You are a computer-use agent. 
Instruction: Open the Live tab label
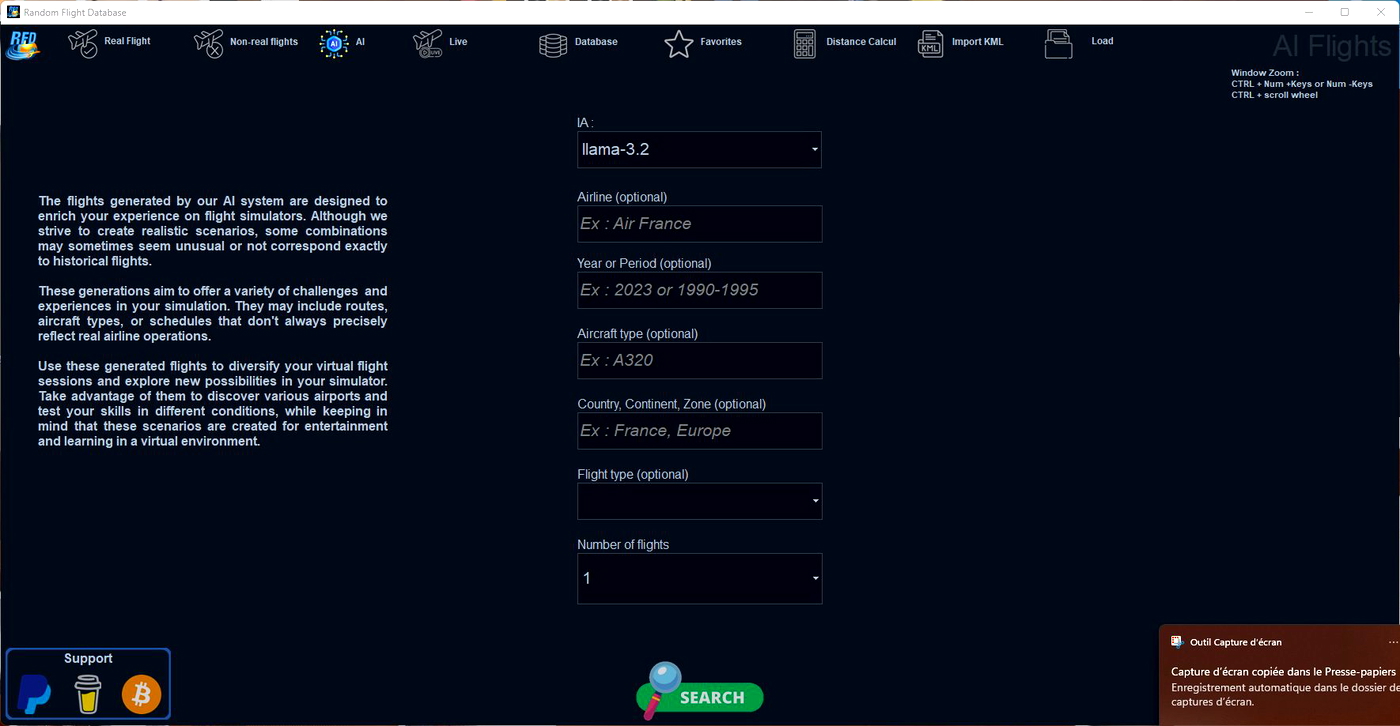point(458,42)
